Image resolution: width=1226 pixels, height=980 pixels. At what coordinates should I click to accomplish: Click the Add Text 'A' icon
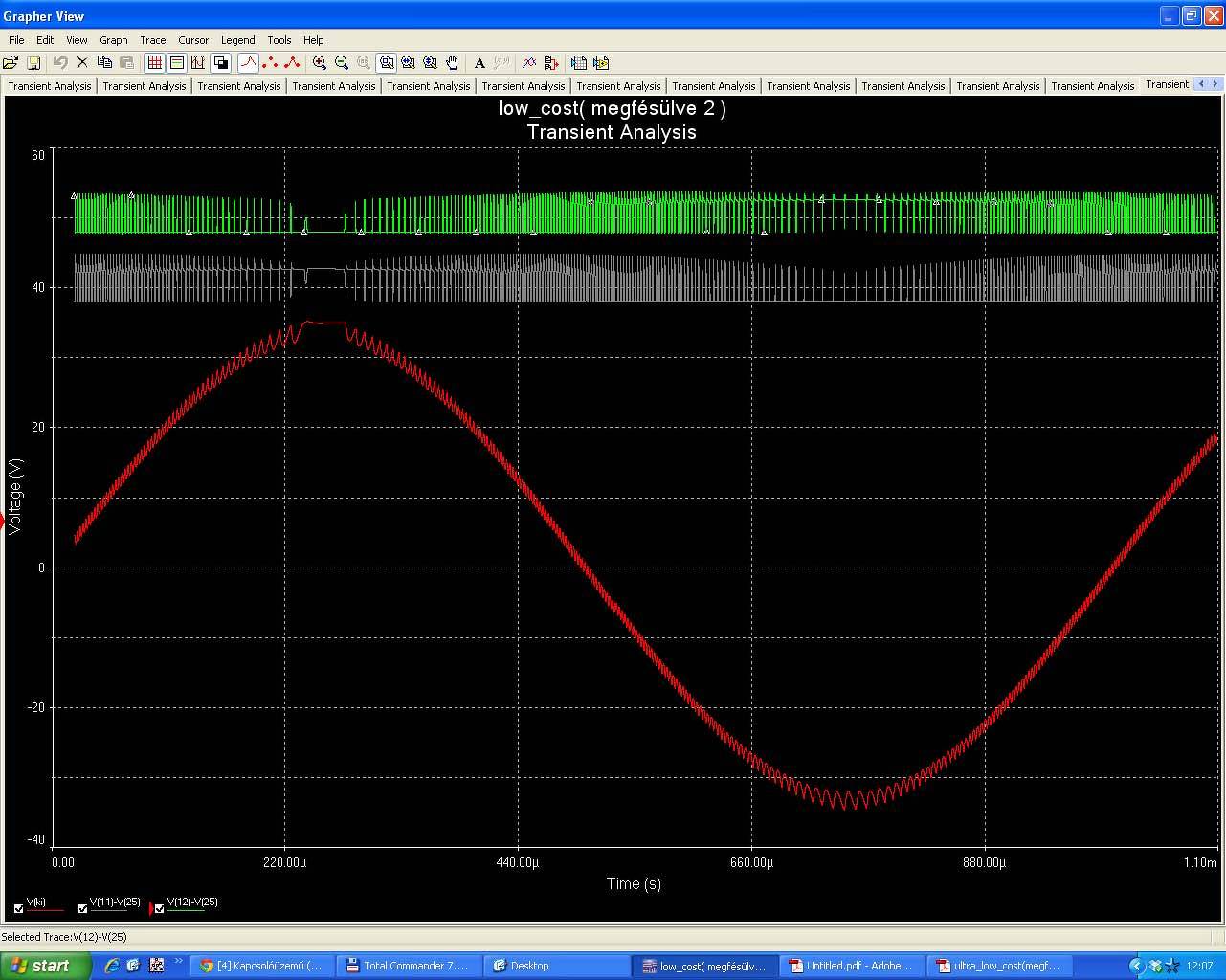click(479, 63)
